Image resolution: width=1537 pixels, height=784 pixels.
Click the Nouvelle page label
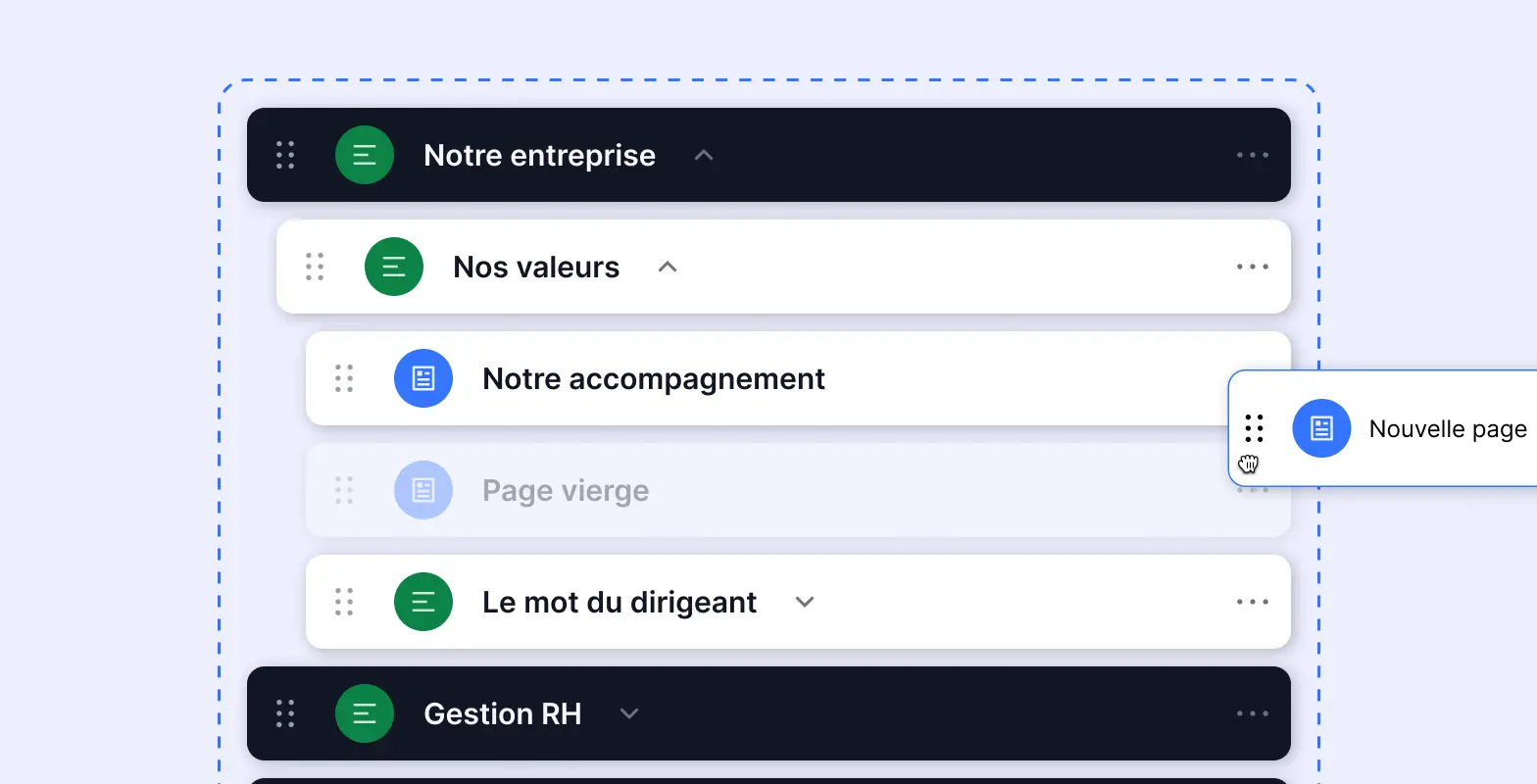click(x=1448, y=428)
